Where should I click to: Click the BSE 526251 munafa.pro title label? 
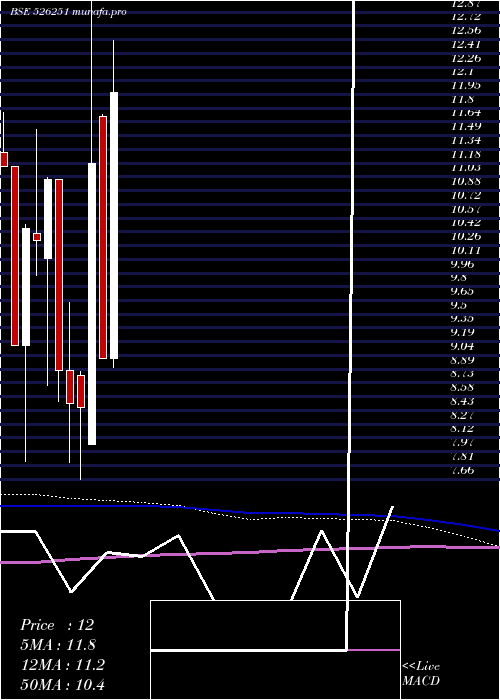(69, 12)
